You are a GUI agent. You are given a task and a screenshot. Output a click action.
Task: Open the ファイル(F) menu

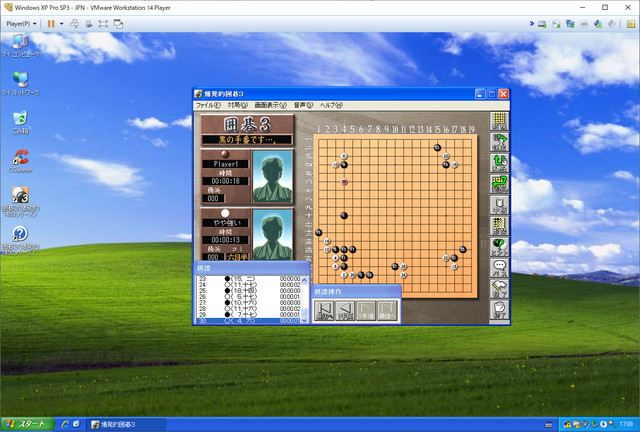208,105
